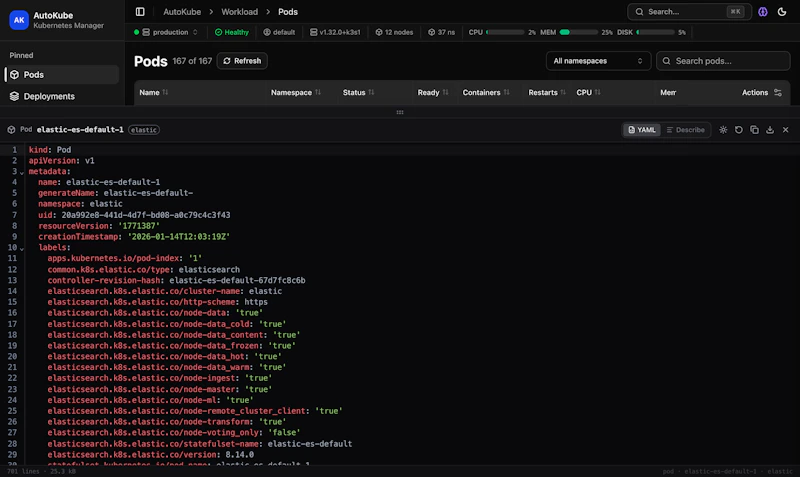Click the v1.32.0+k3s1 version badge

point(335,32)
